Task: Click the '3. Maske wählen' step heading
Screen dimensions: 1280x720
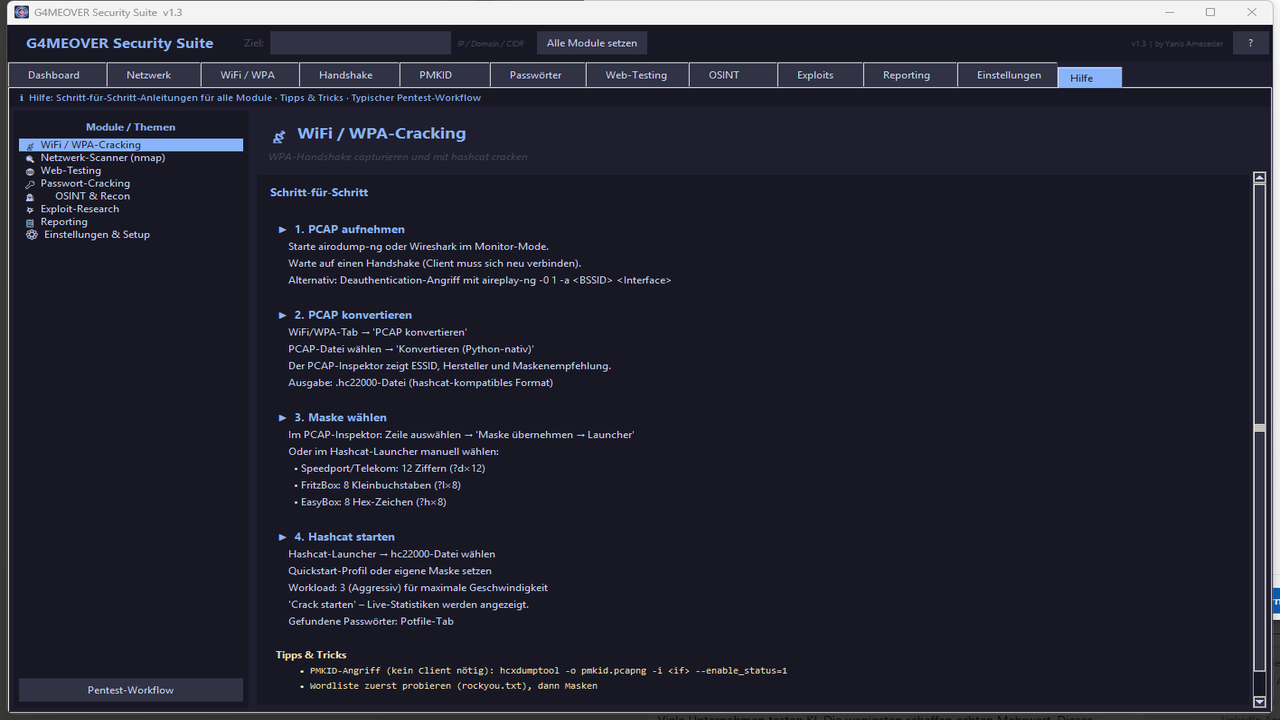Action: coord(340,418)
